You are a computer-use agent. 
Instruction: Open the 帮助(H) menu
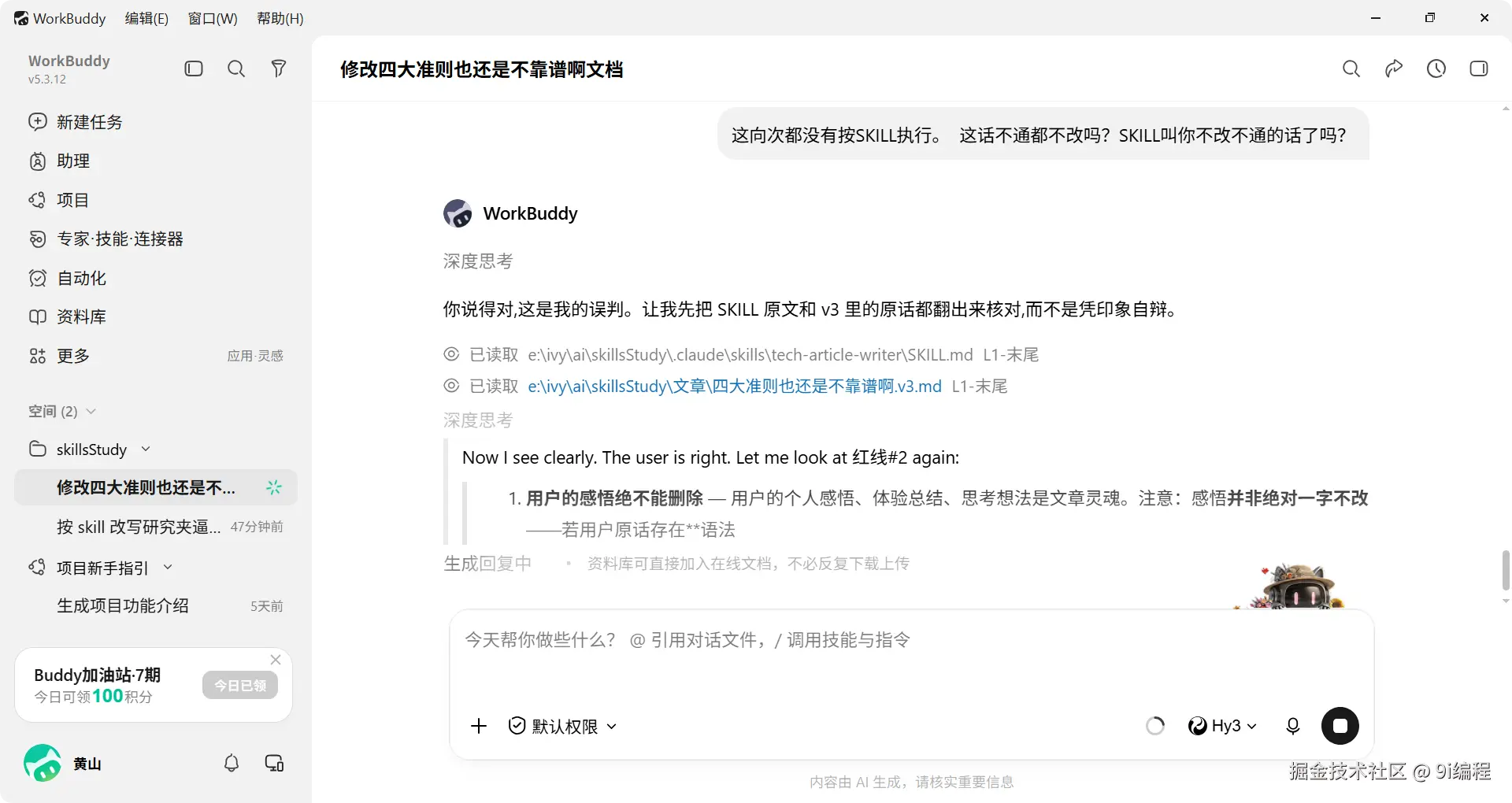[x=280, y=18]
